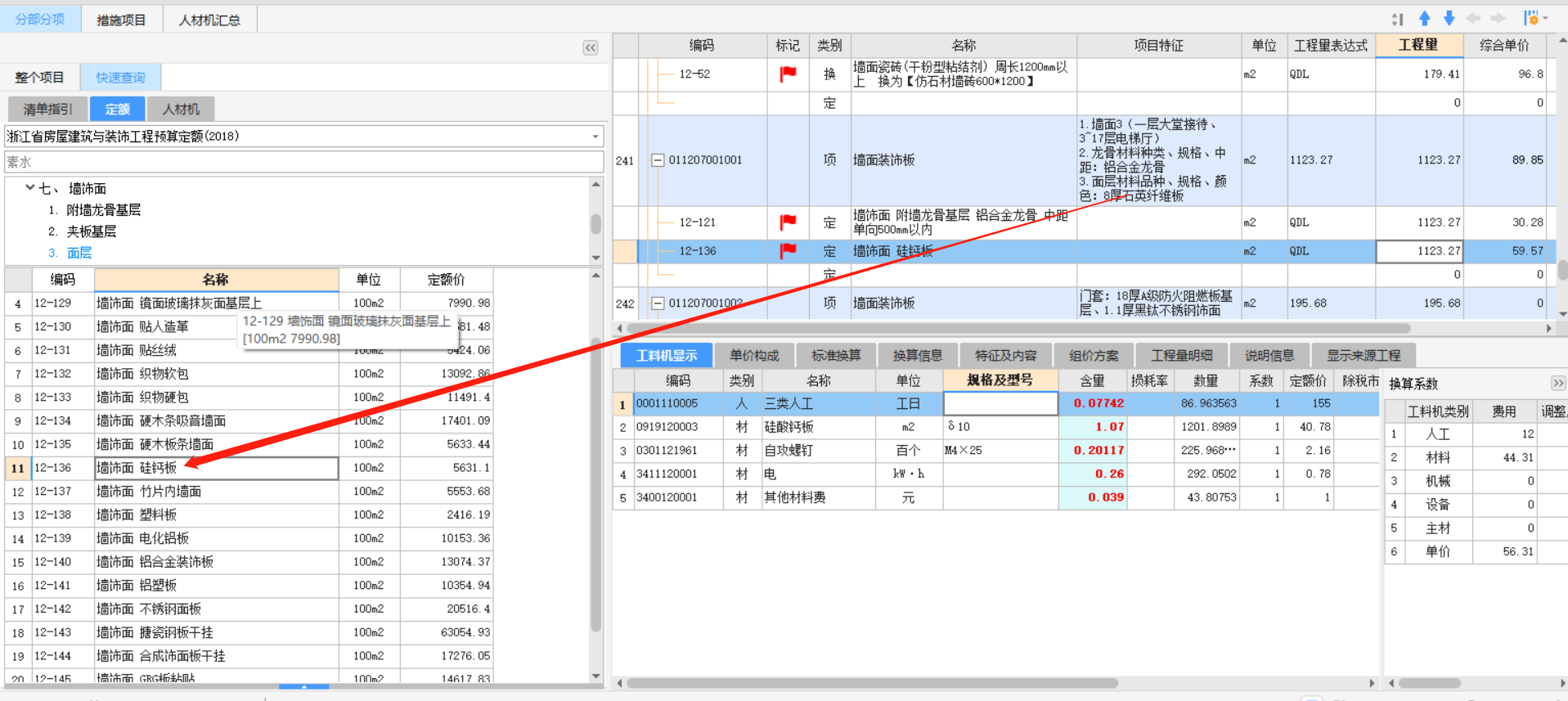
Task: Click the 定额价 column header in quota list
Action: [x=447, y=280]
